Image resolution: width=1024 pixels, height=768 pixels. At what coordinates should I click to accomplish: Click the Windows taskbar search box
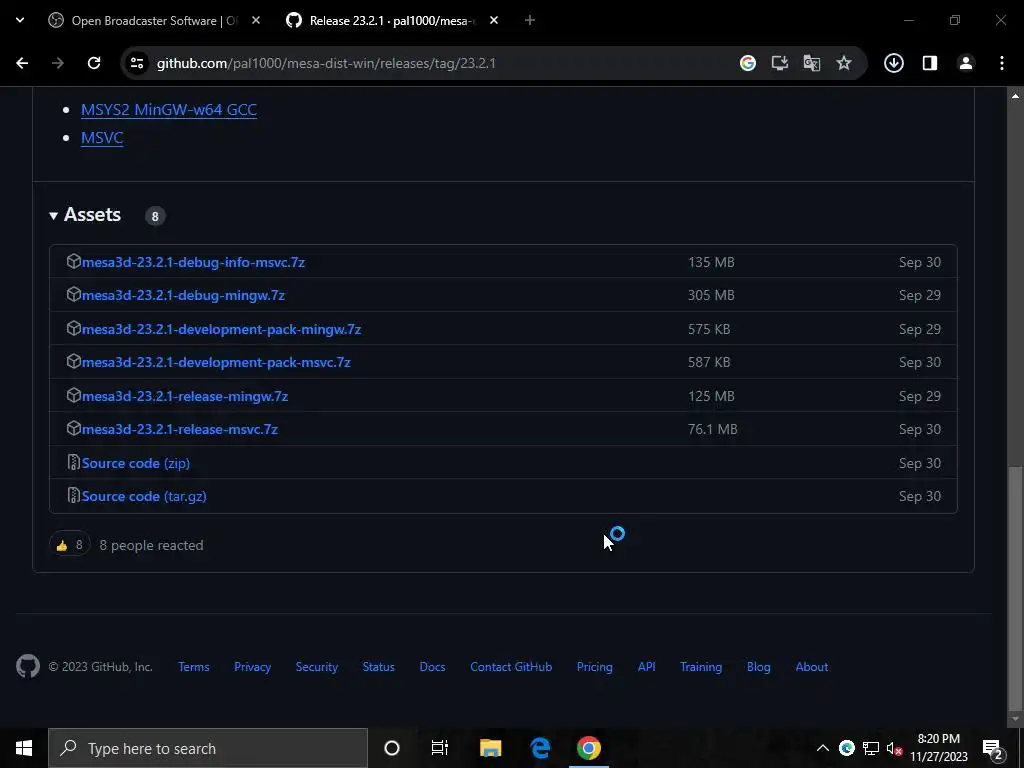[x=208, y=748]
